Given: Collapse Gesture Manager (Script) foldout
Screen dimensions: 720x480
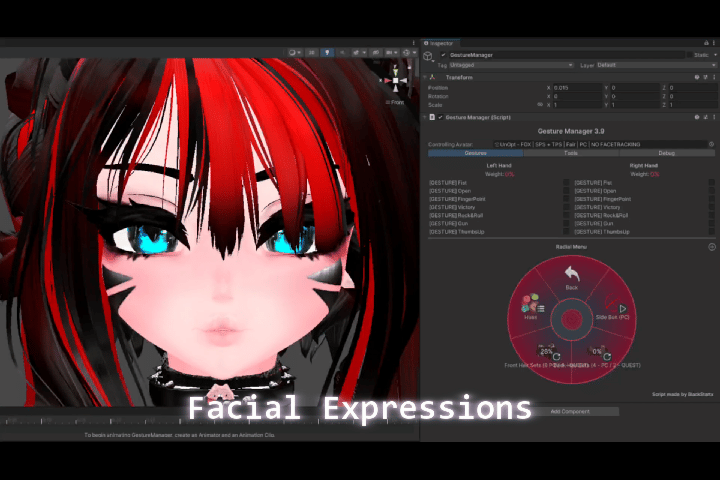Looking at the screenshot, I should [425, 117].
